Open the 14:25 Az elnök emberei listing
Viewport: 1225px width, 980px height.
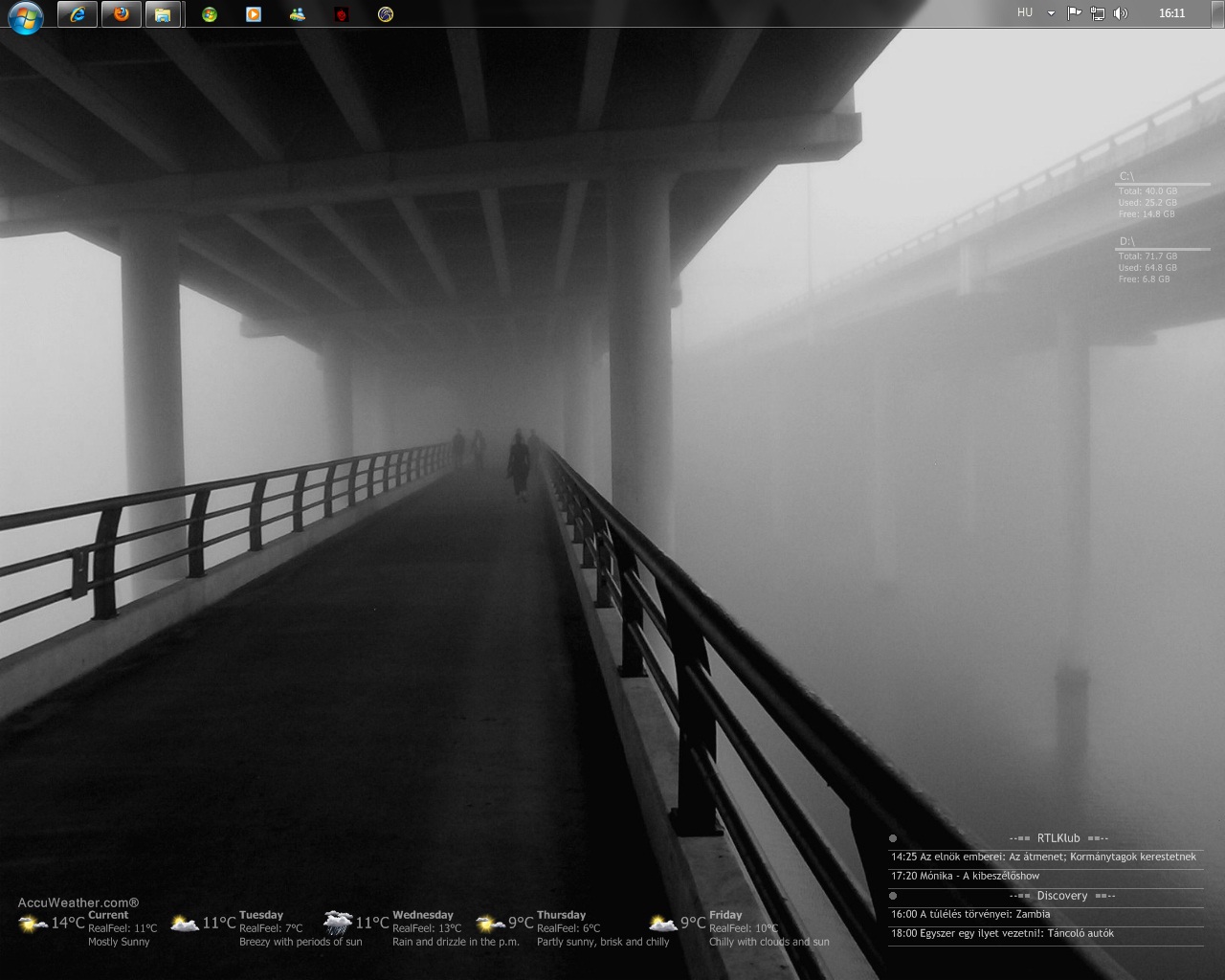click(1044, 857)
